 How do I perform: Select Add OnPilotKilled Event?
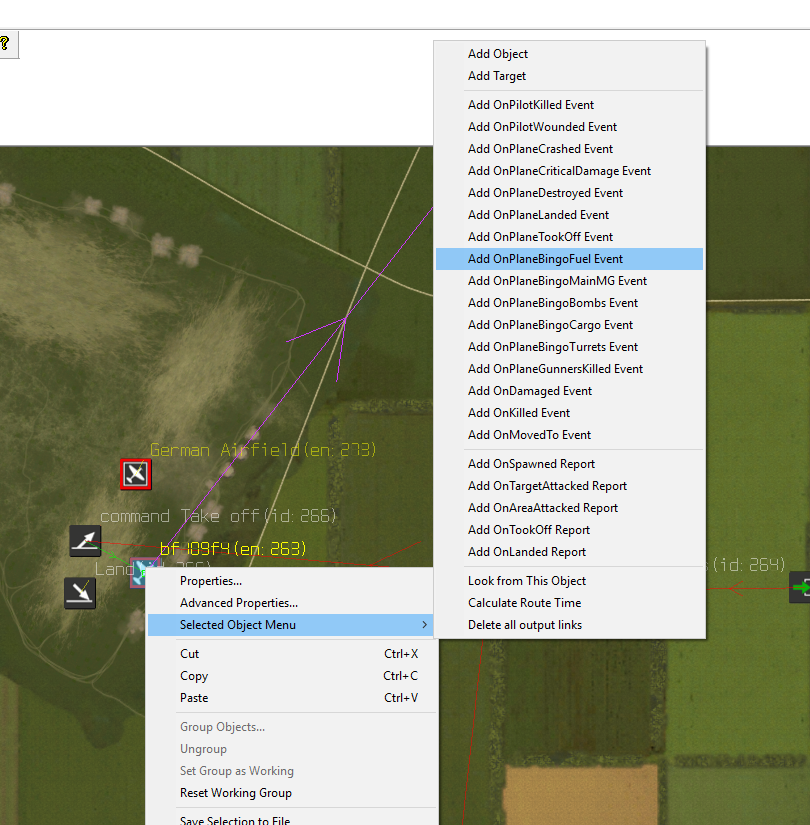[x=569, y=105]
